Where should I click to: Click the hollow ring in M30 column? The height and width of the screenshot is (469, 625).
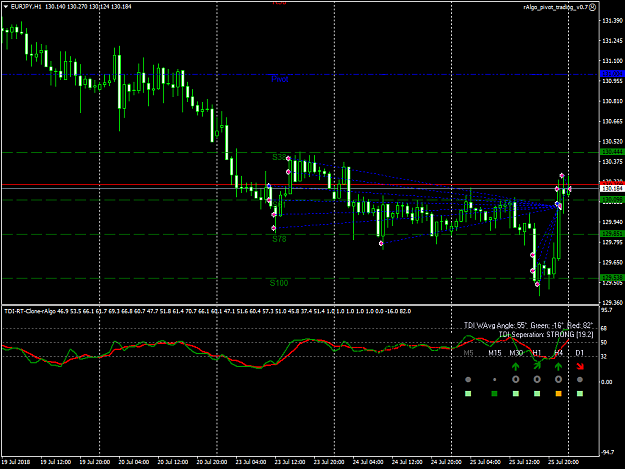point(515,380)
